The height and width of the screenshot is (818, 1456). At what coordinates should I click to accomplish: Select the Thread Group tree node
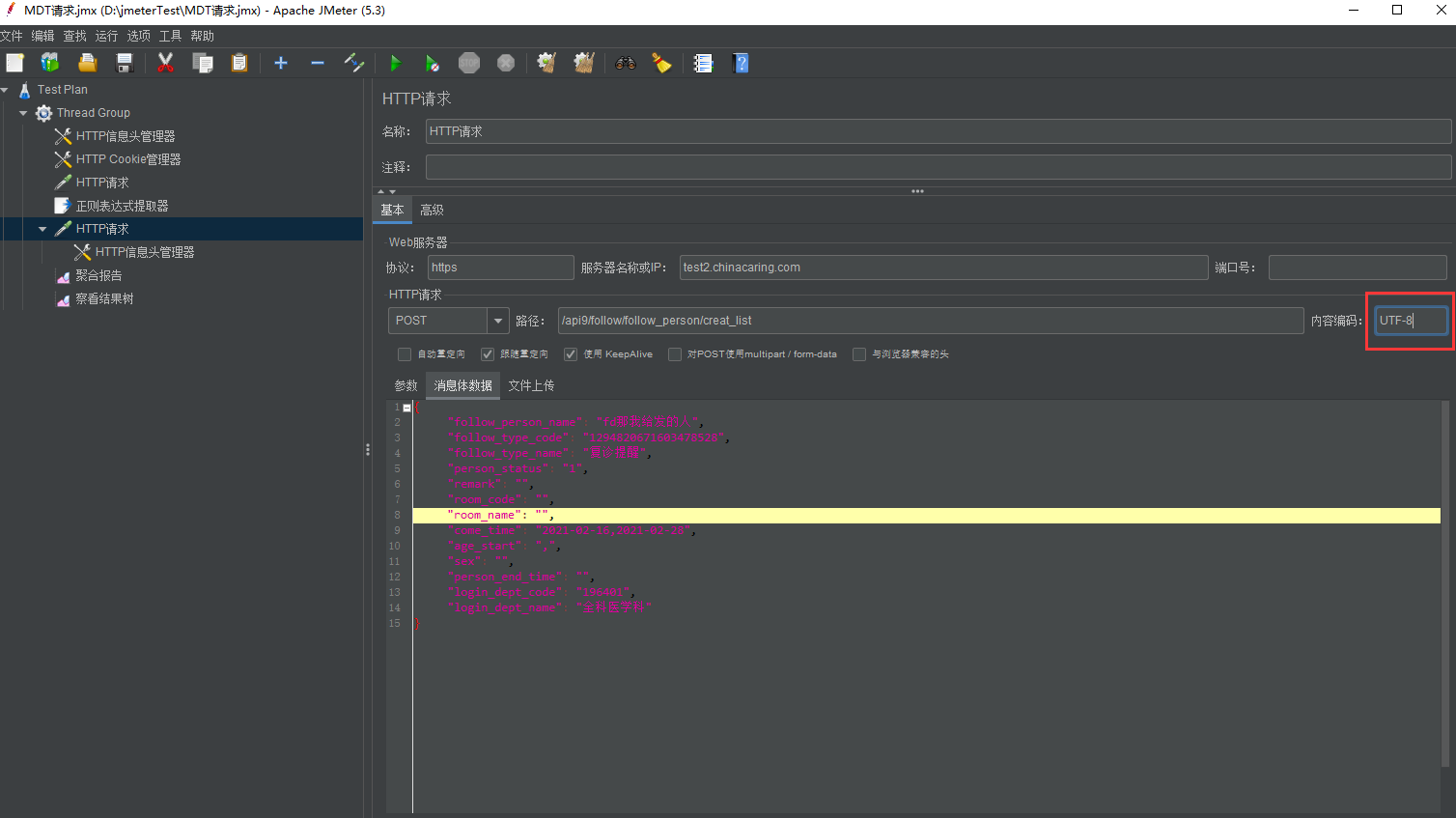point(93,113)
